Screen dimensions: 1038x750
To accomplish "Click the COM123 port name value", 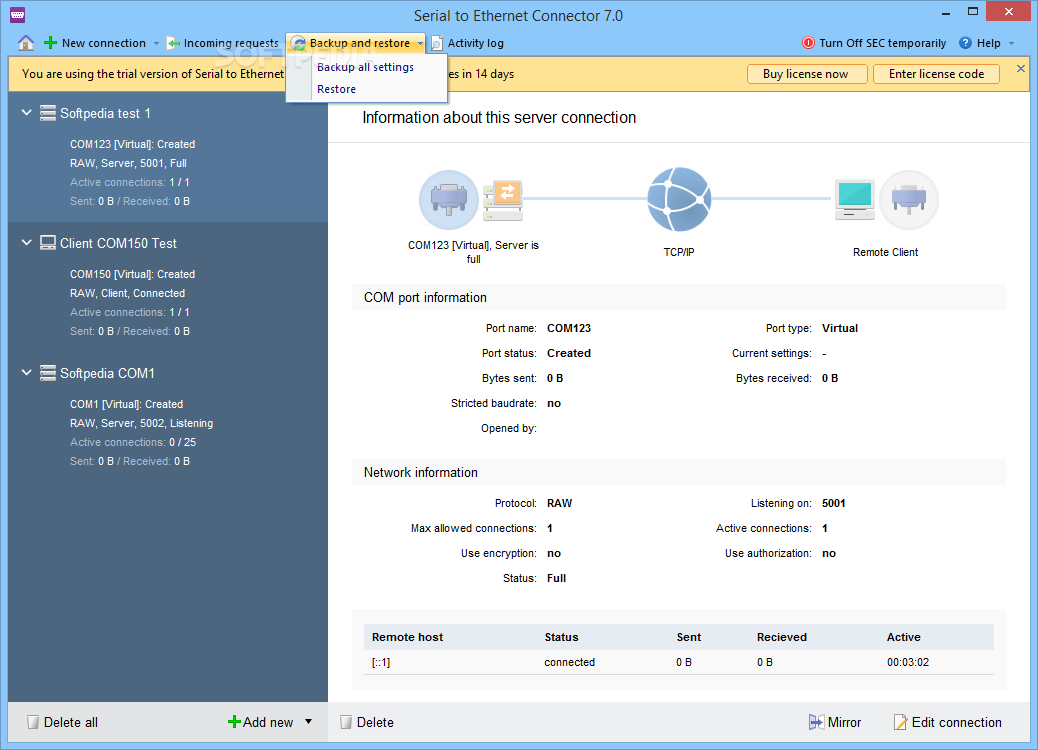I will click(569, 328).
